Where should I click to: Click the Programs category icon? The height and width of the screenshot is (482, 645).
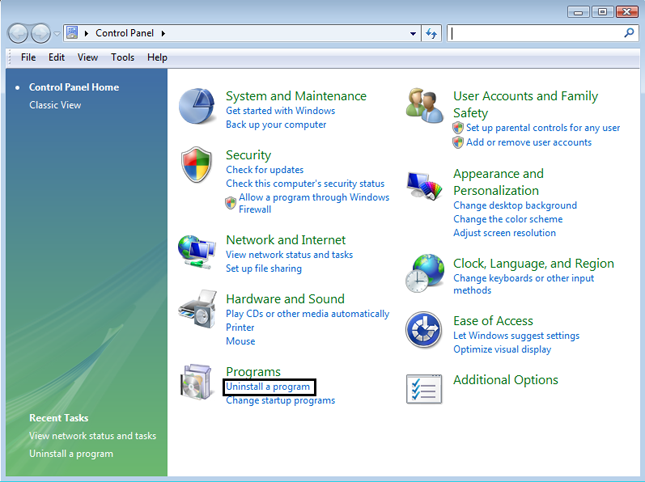point(197,382)
